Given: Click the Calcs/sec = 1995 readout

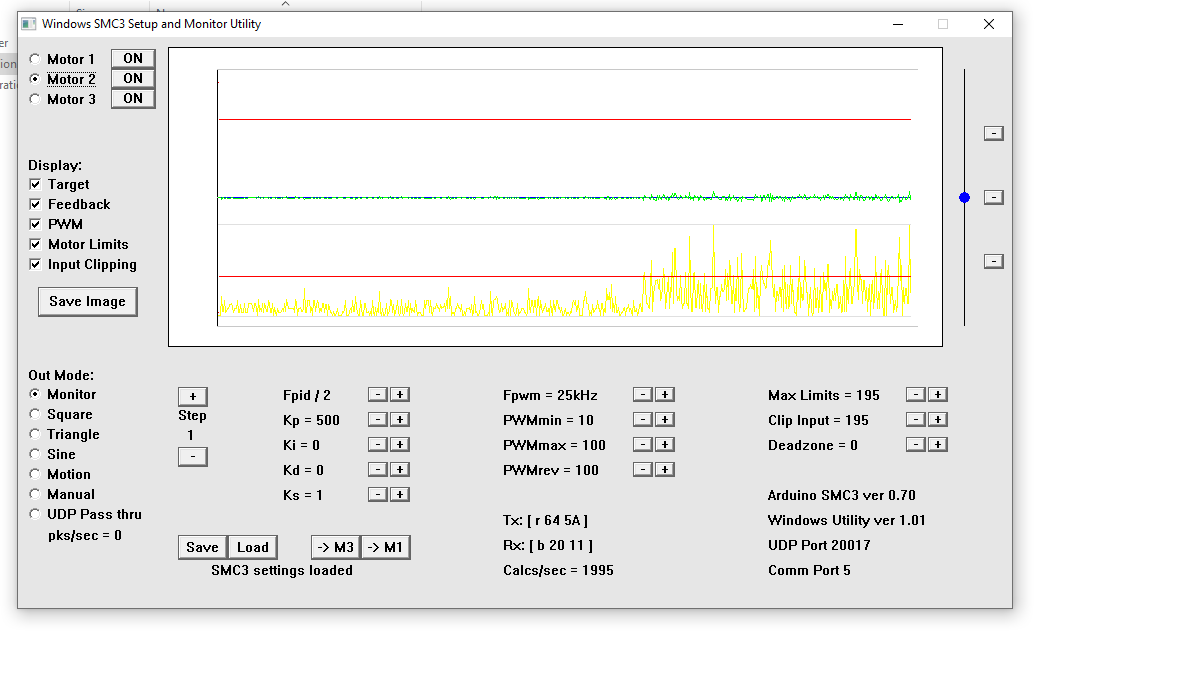Looking at the screenshot, I should pyautogui.click(x=558, y=570).
